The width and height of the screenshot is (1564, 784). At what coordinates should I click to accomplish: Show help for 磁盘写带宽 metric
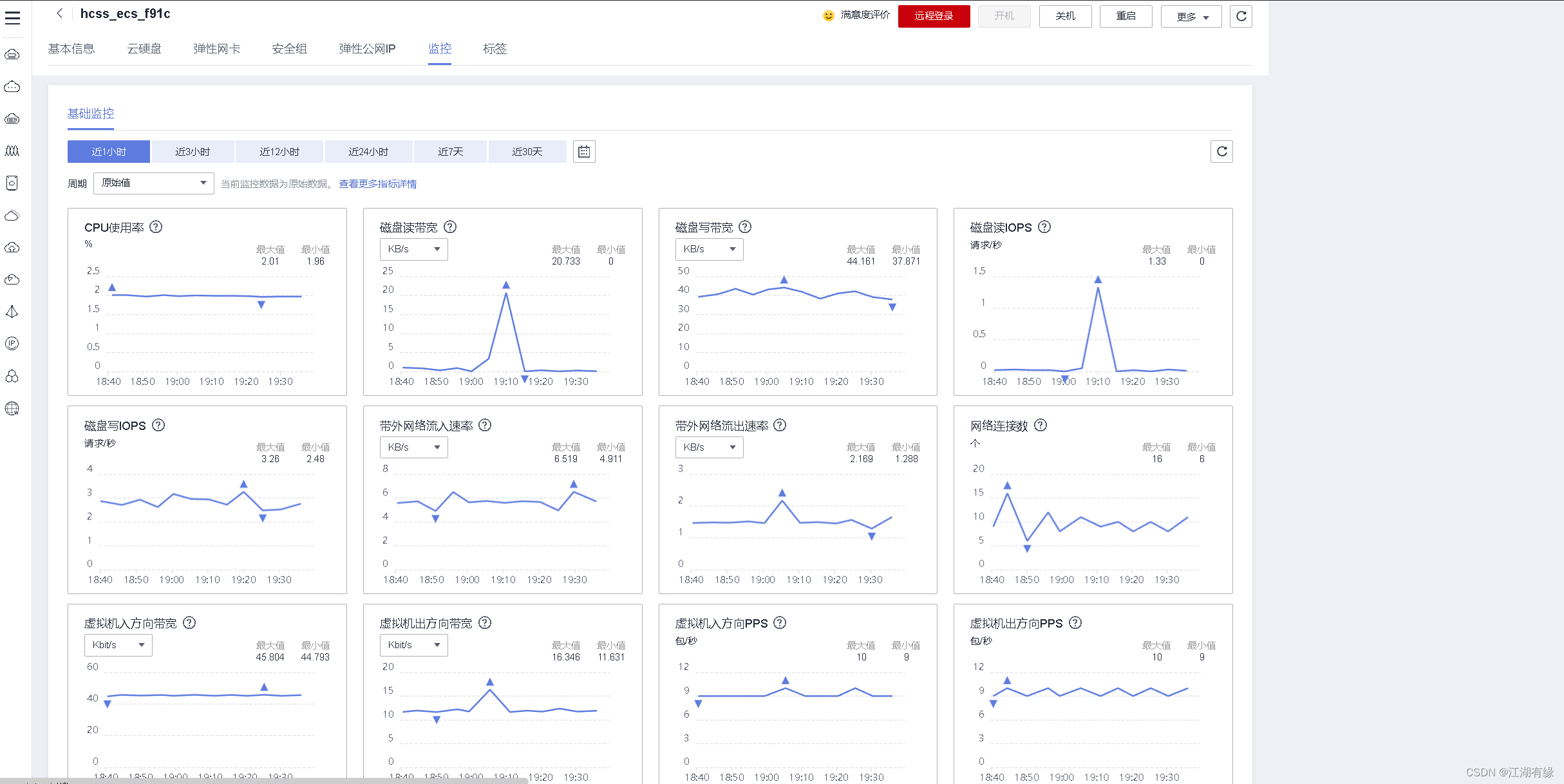point(745,227)
